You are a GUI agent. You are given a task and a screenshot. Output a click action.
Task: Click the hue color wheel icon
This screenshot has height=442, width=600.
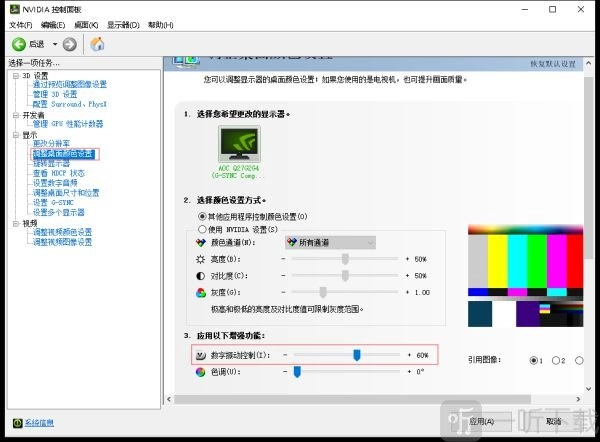point(198,372)
